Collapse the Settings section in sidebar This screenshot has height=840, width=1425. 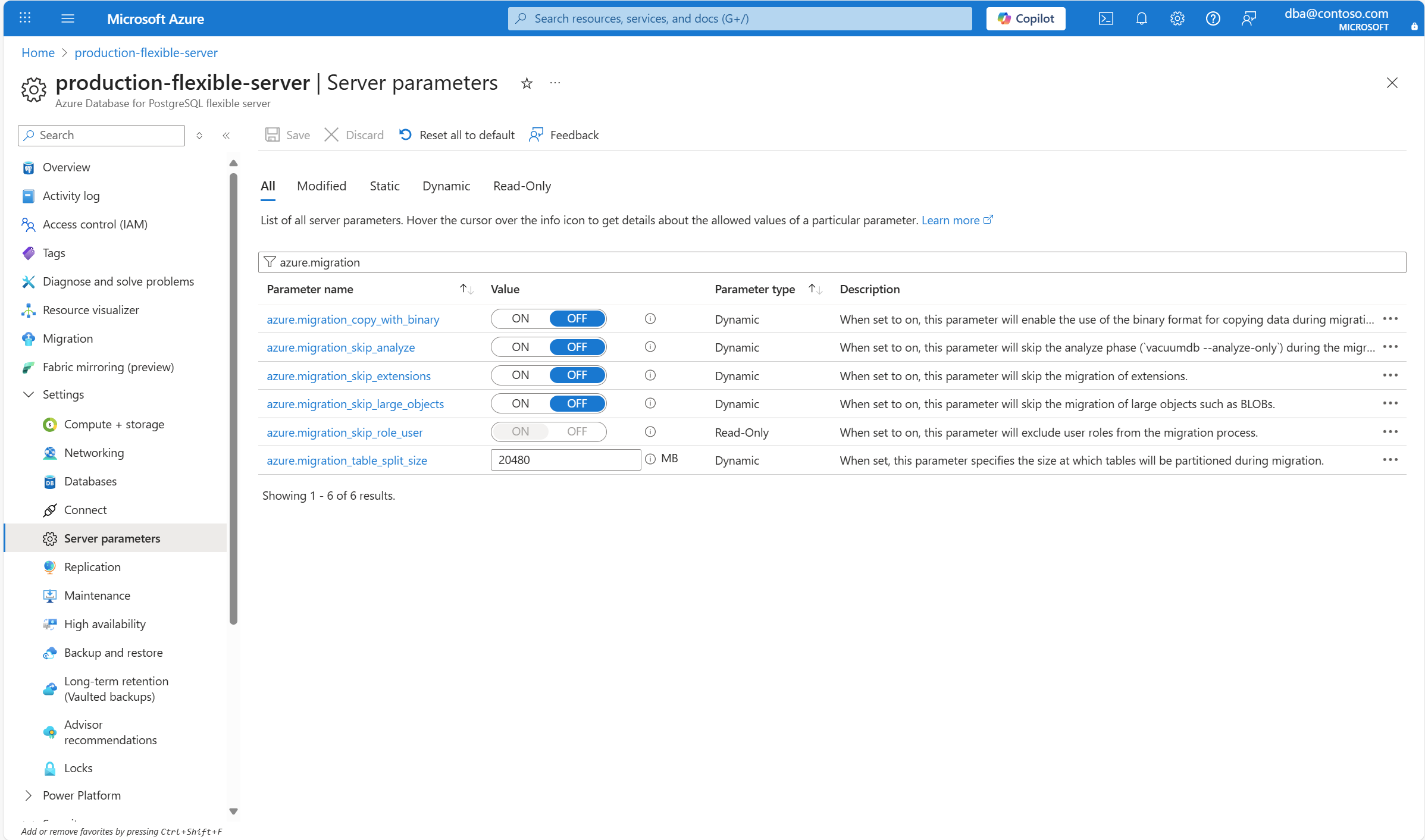coord(29,394)
